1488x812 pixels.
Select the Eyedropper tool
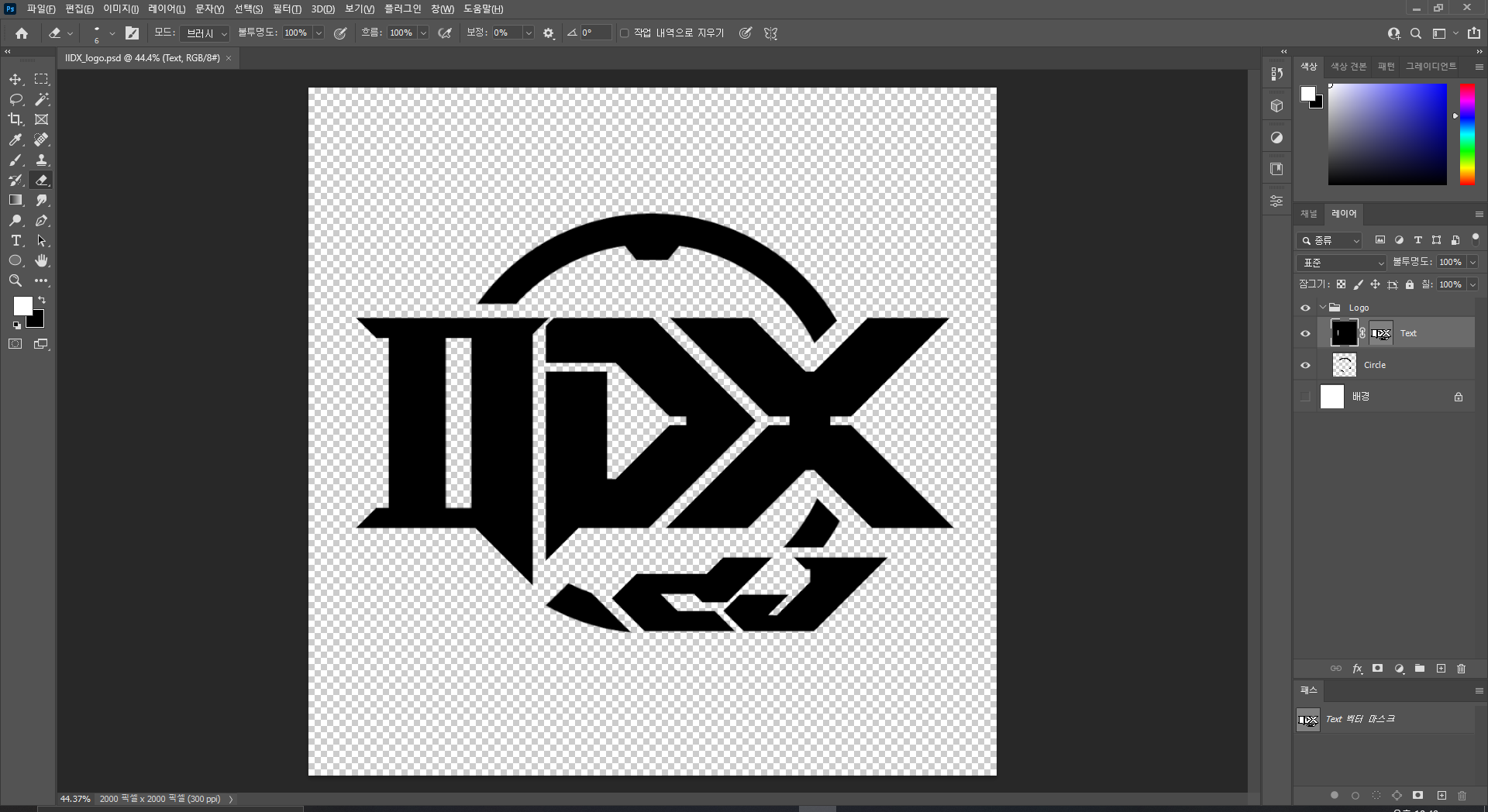[x=15, y=139]
